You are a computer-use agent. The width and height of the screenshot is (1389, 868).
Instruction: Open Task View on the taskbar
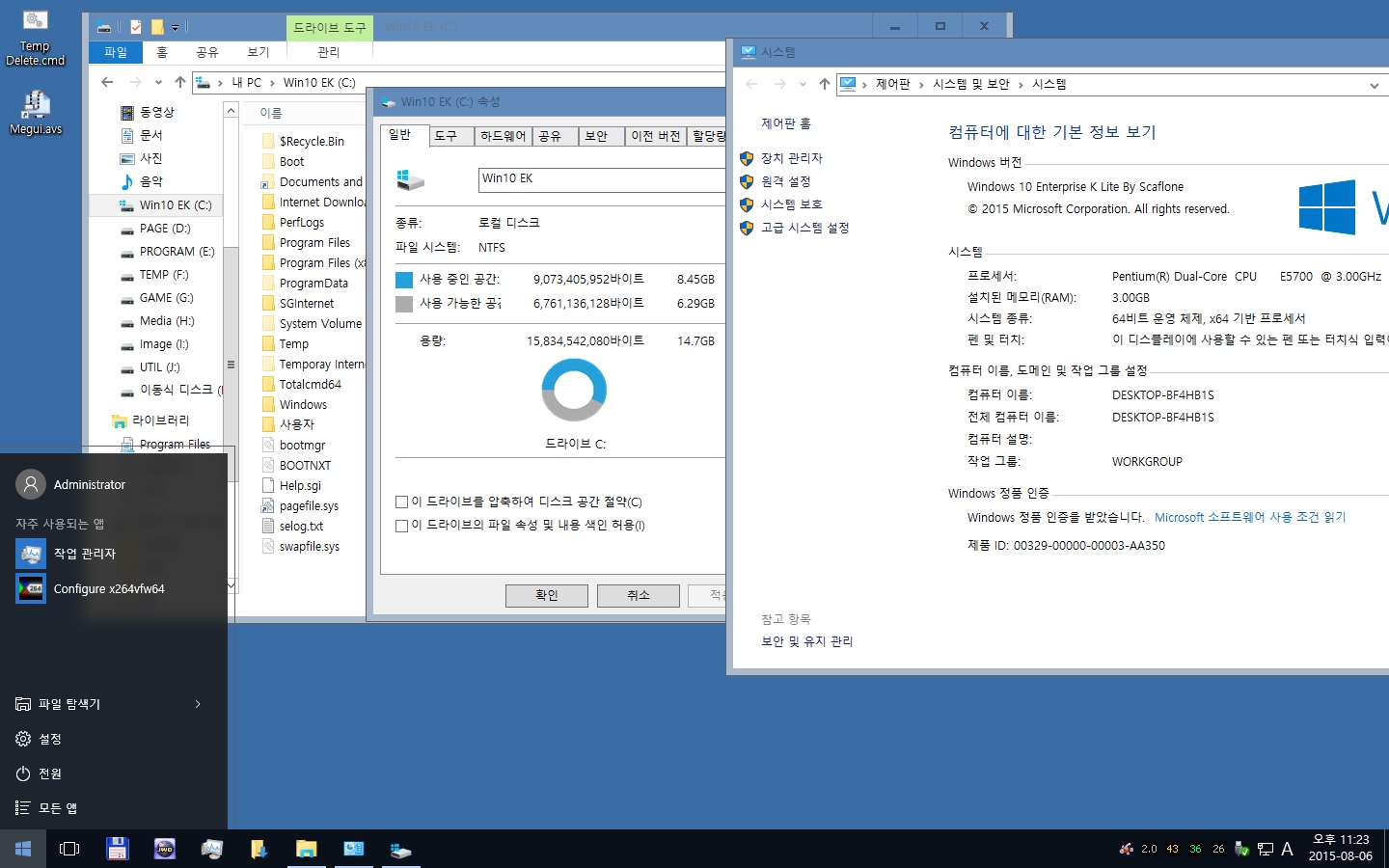pyautogui.click(x=69, y=849)
